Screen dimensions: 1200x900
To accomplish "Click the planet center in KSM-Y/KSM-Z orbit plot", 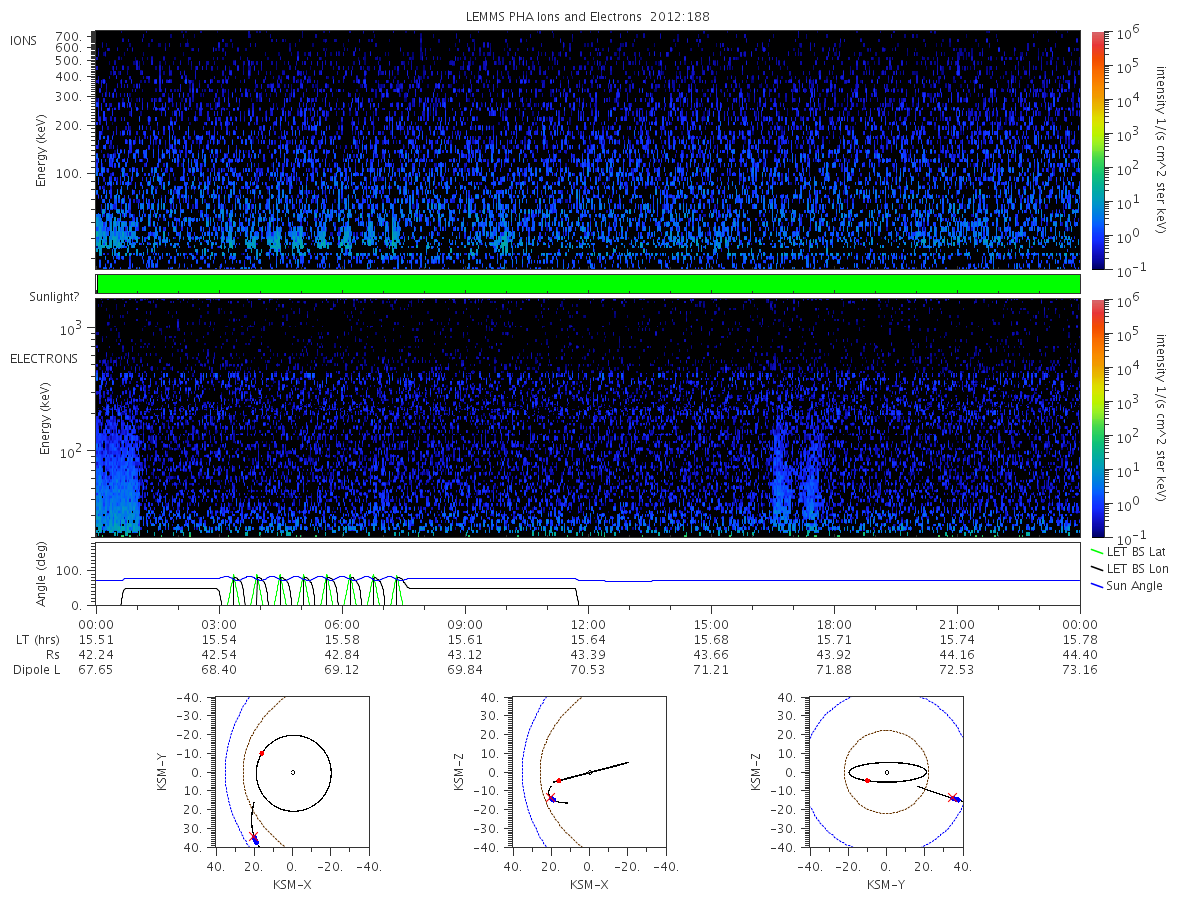I will [x=887, y=772].
